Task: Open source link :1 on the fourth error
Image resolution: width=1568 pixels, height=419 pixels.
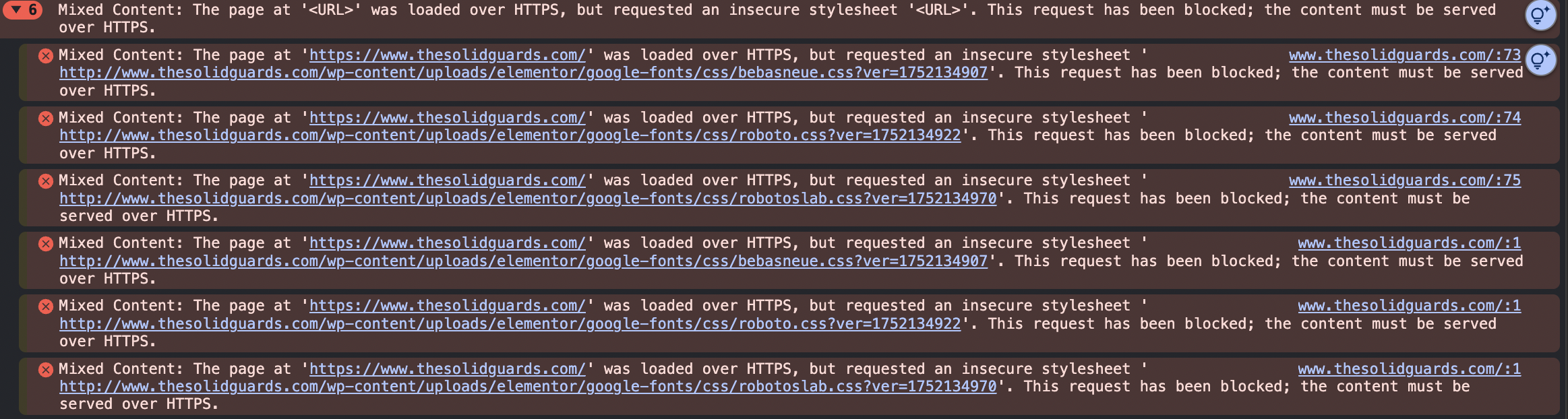Action: coord(1410,243)
